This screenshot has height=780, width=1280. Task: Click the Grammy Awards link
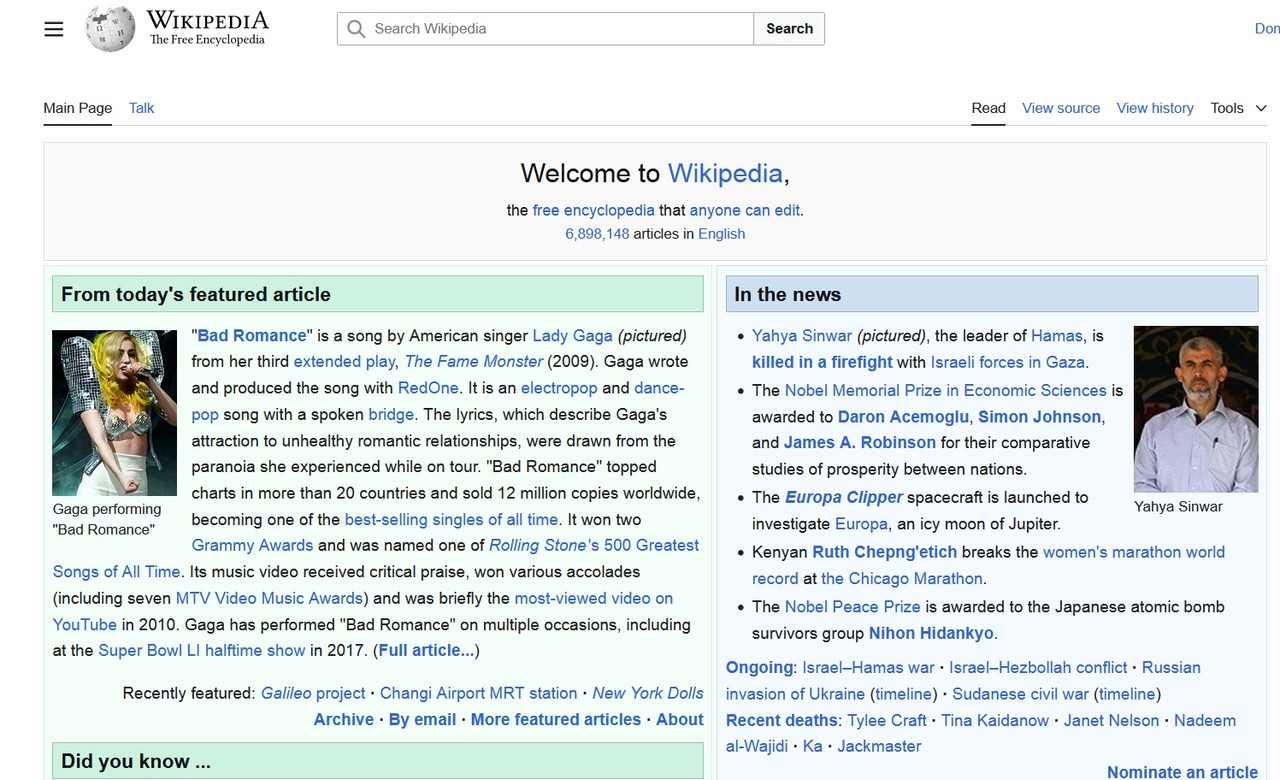tap(252, 545)
